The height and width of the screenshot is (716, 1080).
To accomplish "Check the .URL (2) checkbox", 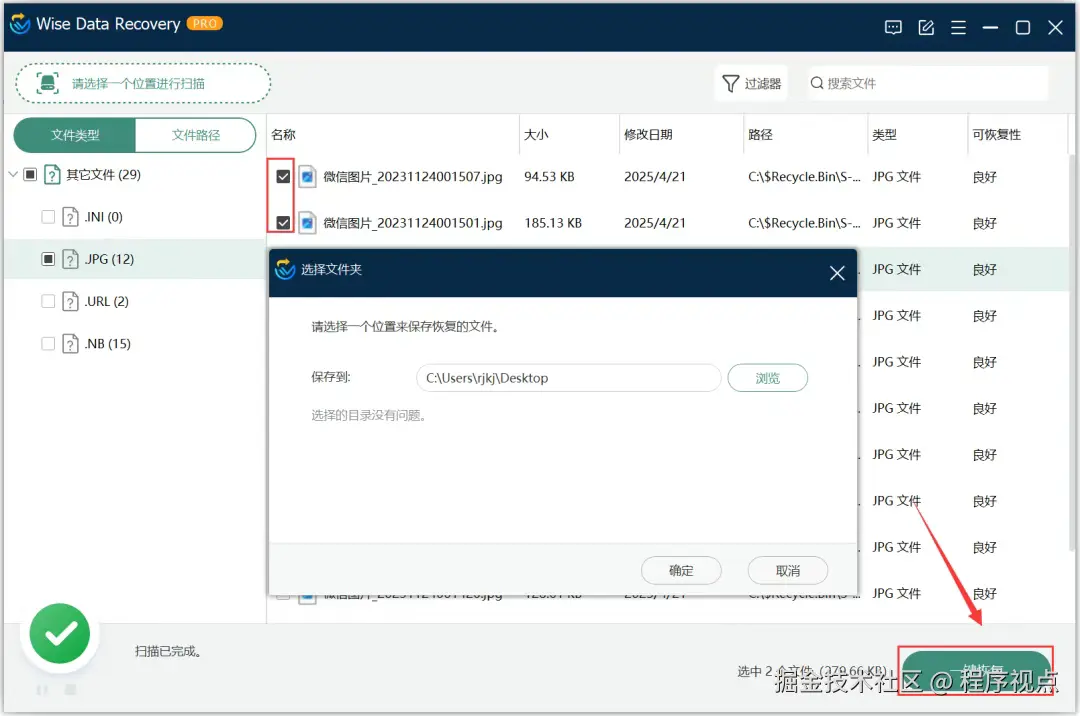I will pos(48,302).
